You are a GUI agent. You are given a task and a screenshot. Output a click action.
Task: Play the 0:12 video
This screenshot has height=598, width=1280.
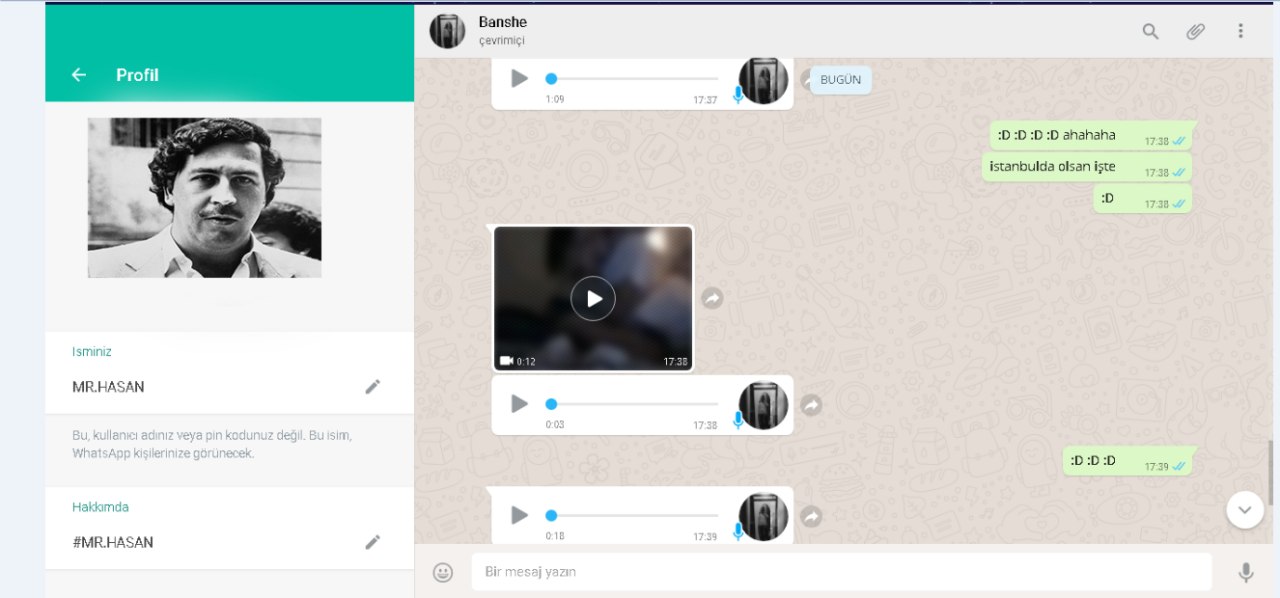[593, 298]
